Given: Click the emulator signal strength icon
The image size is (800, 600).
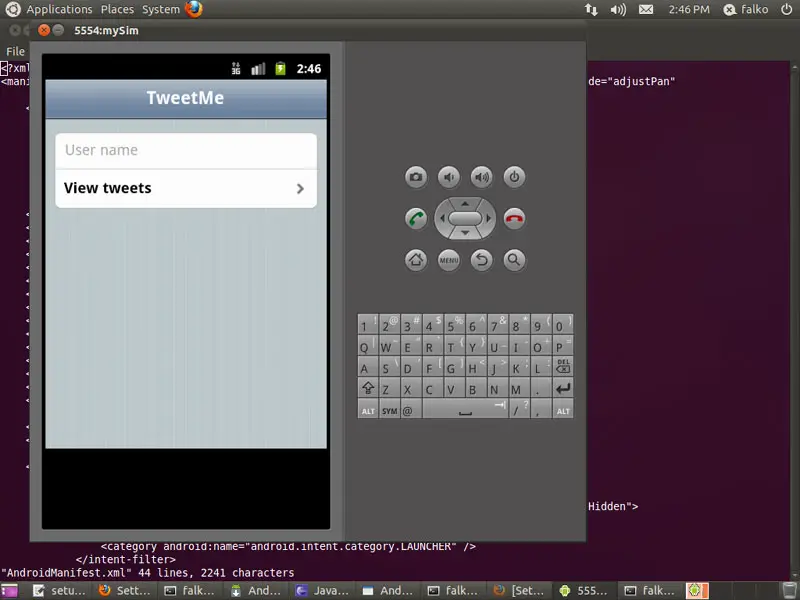Looking at the screenshot, I should (258, 68).
